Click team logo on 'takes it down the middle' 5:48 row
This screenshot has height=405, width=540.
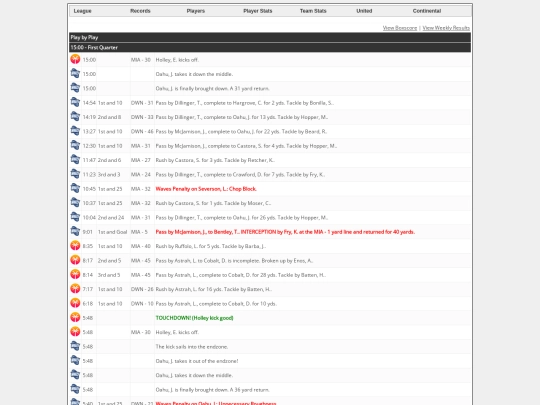(75, 375)
